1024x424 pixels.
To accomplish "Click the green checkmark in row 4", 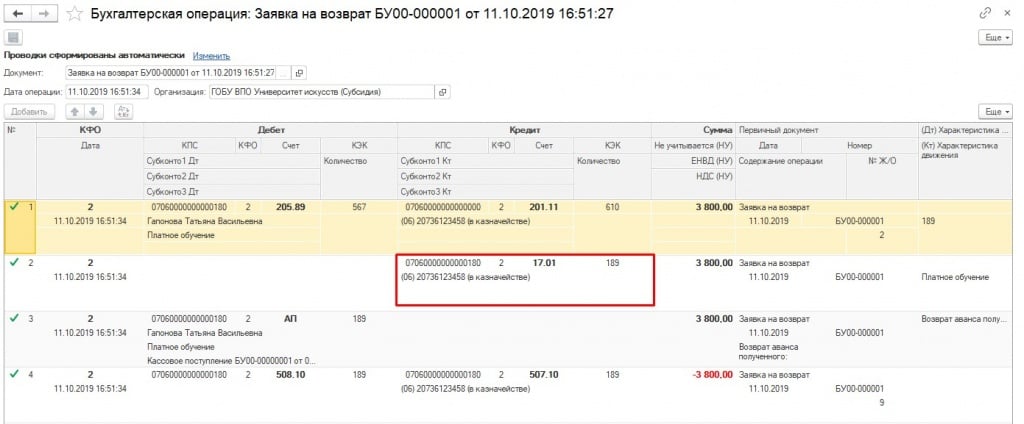I will (x=14, y=374).
